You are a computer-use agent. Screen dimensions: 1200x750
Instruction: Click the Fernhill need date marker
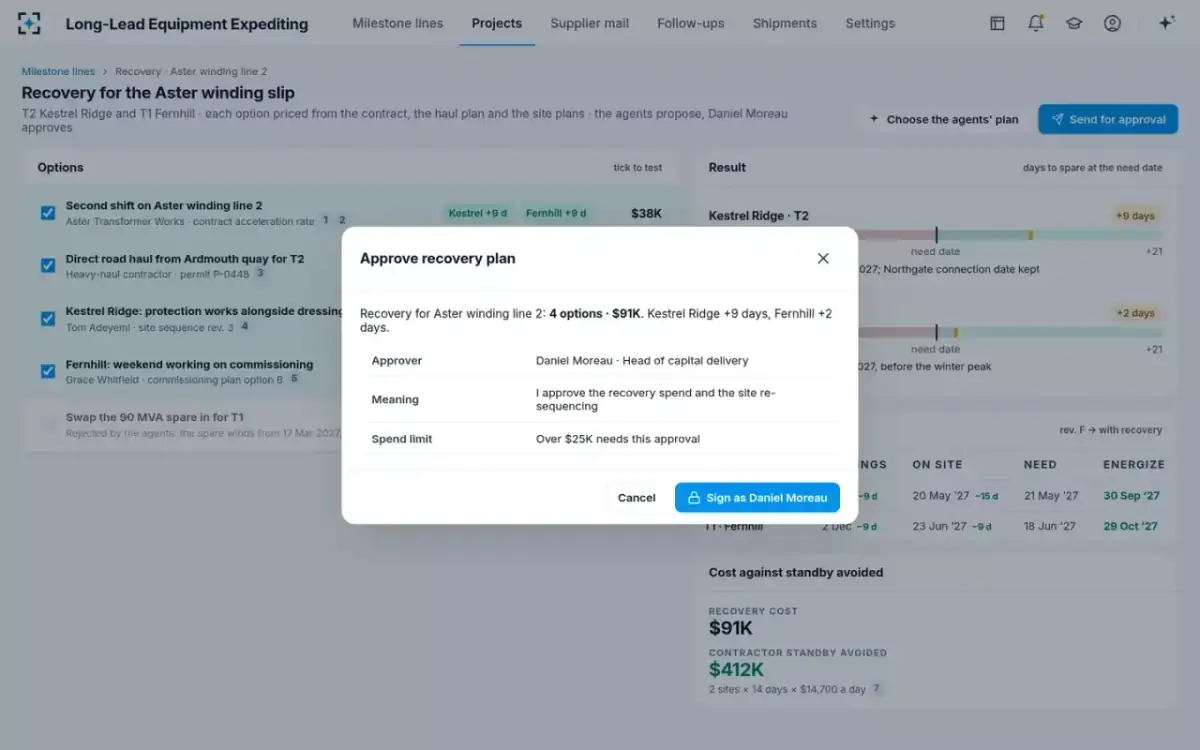click(x=936, y=332)
